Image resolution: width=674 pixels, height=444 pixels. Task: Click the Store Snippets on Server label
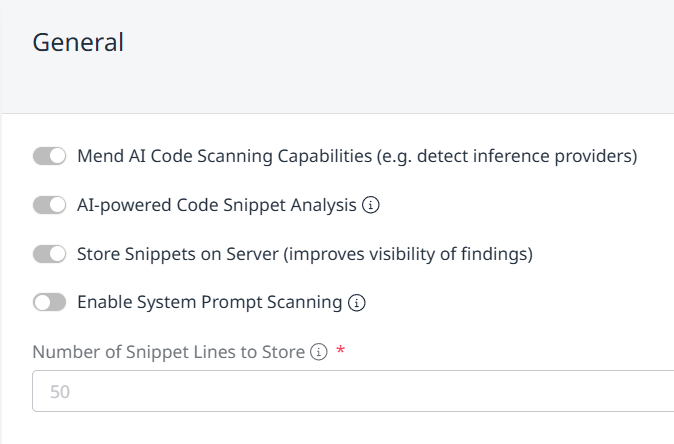click(x=178, y=254)
